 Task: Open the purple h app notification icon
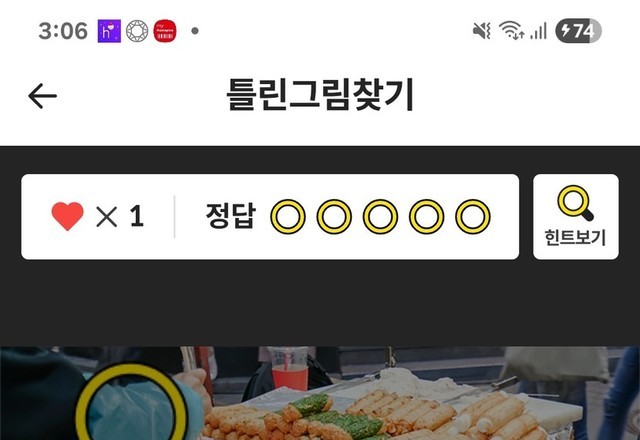[109, 31]
